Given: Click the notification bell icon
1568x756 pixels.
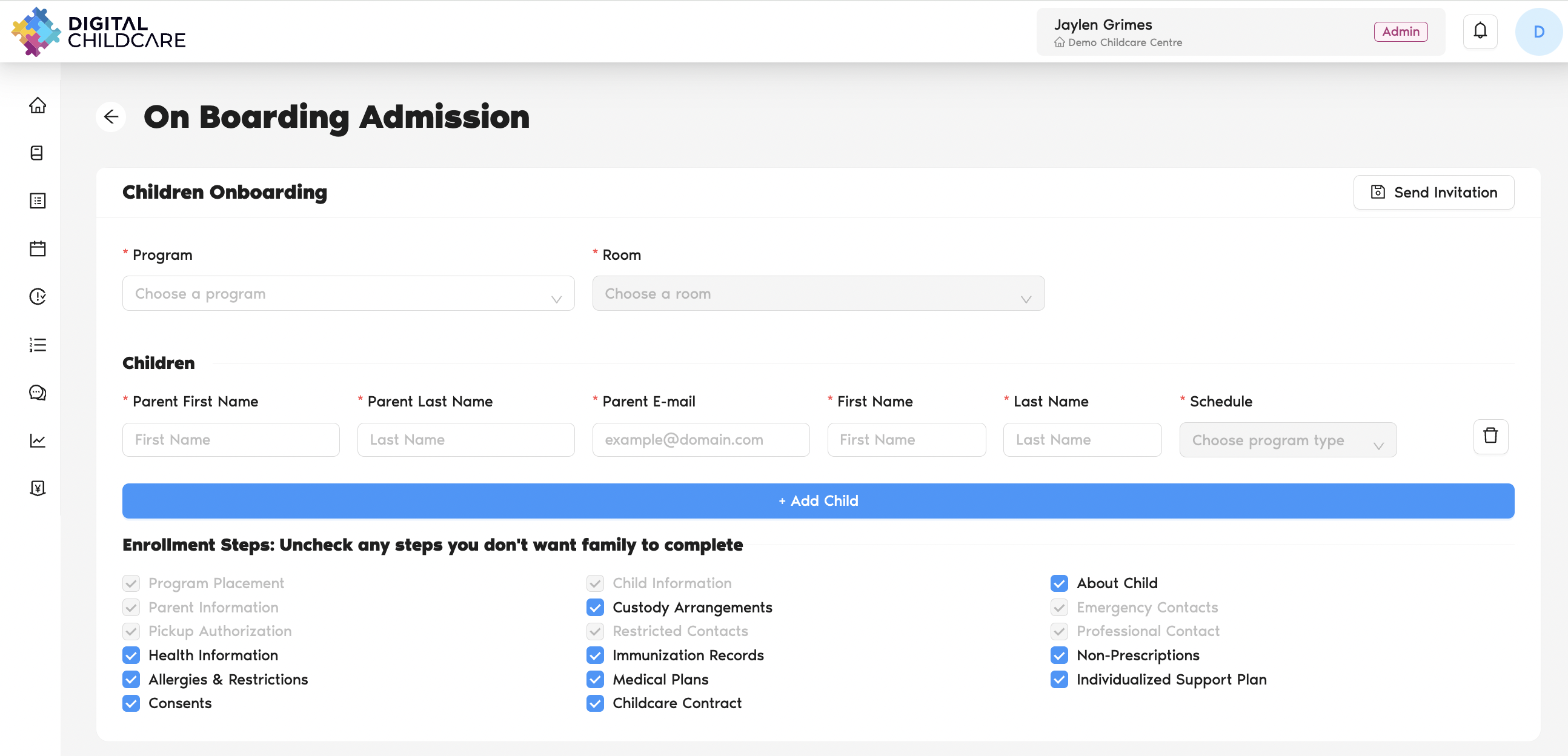Looking at the screenshot, I should coord(1480,31).
